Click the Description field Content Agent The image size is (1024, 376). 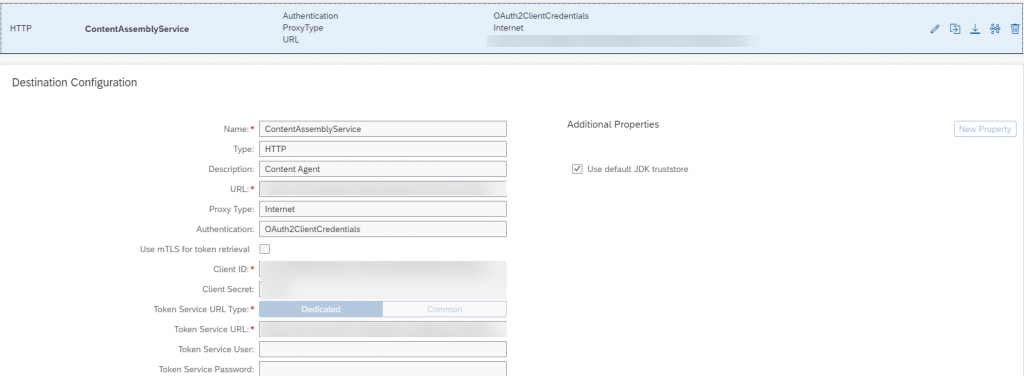tap(383, 169)
